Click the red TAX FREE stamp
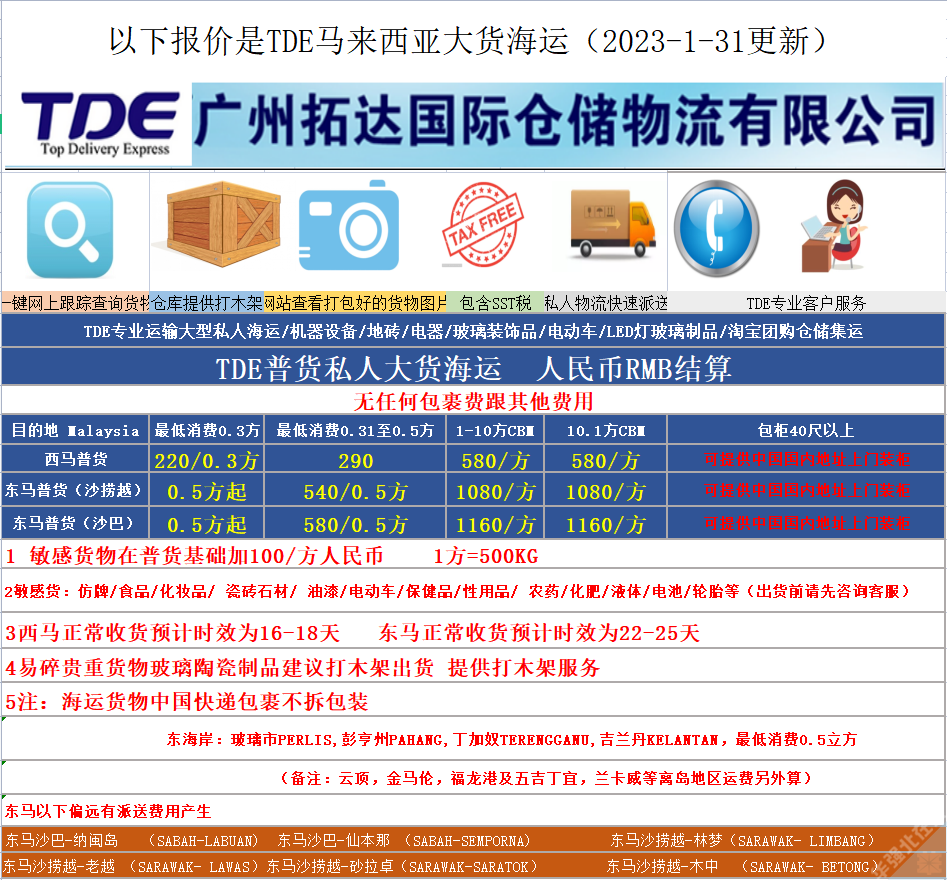Image resolution: width=947 pixels, height=880 pixels. point(482,225)
